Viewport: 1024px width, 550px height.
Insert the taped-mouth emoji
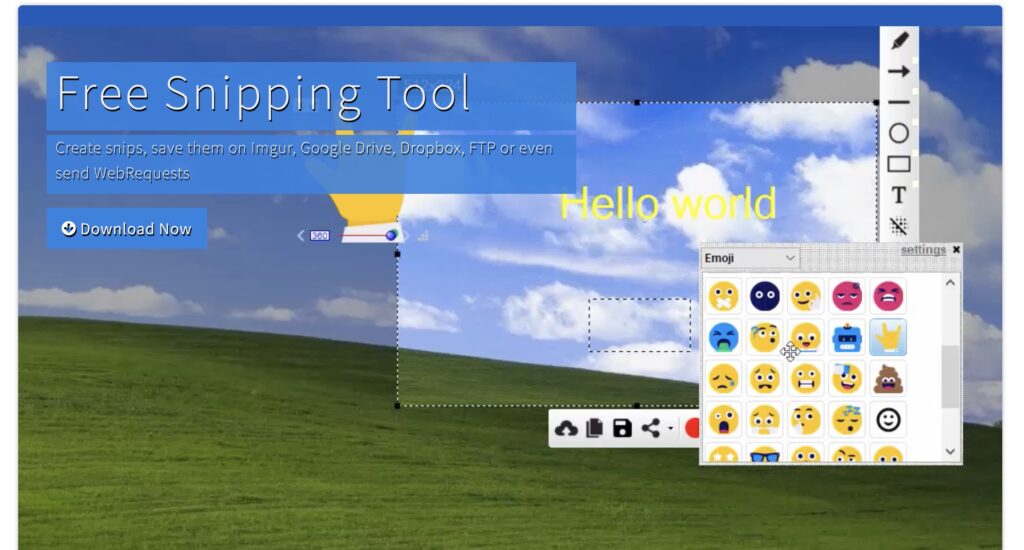click(724, 296)
